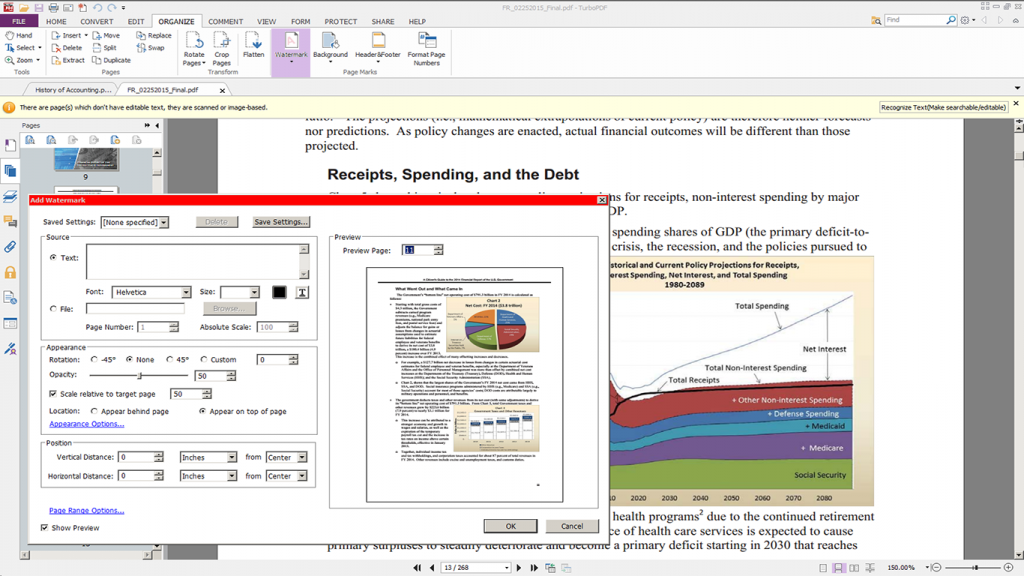Click Save Settings... button
This screenshot has width=1024, height=576.
281,222
